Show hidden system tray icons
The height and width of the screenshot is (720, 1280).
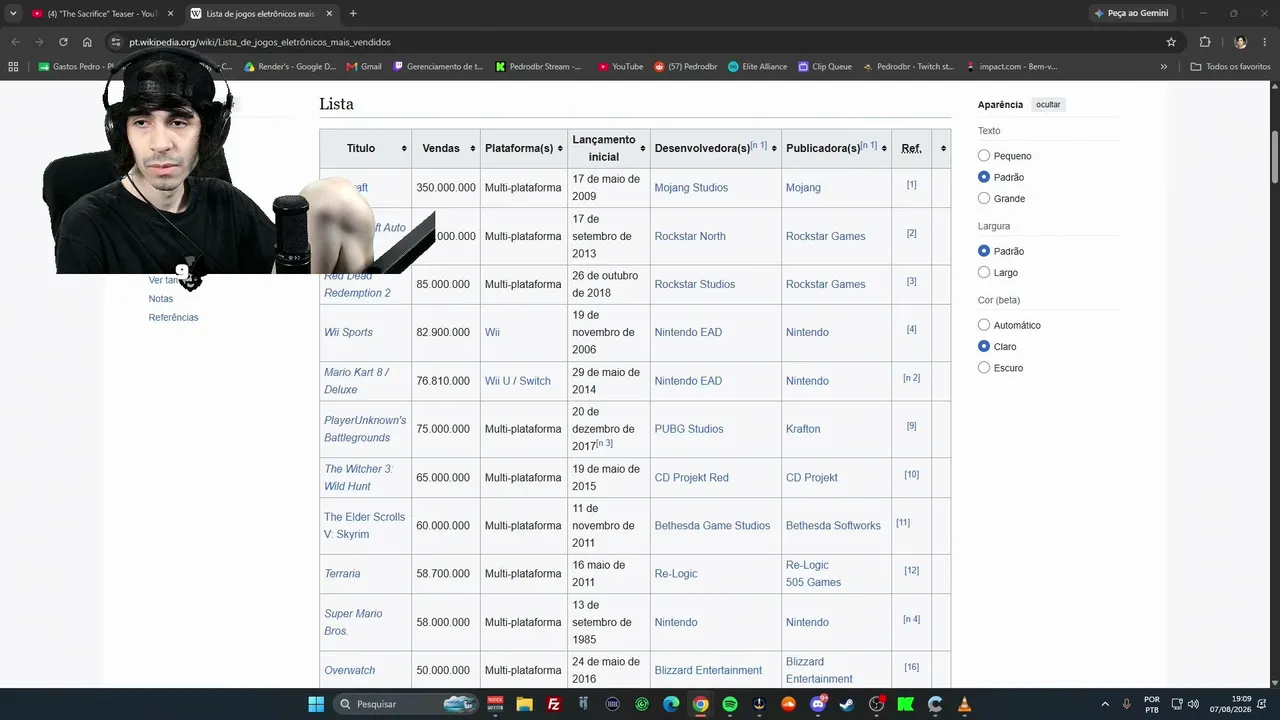point(1105,704)
